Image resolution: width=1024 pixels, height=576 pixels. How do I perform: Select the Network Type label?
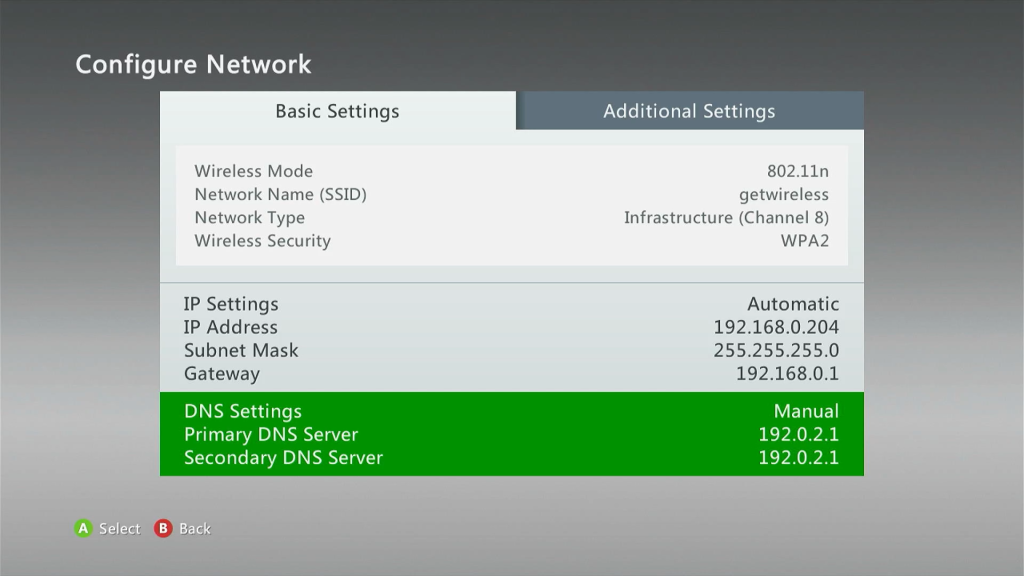249,217
